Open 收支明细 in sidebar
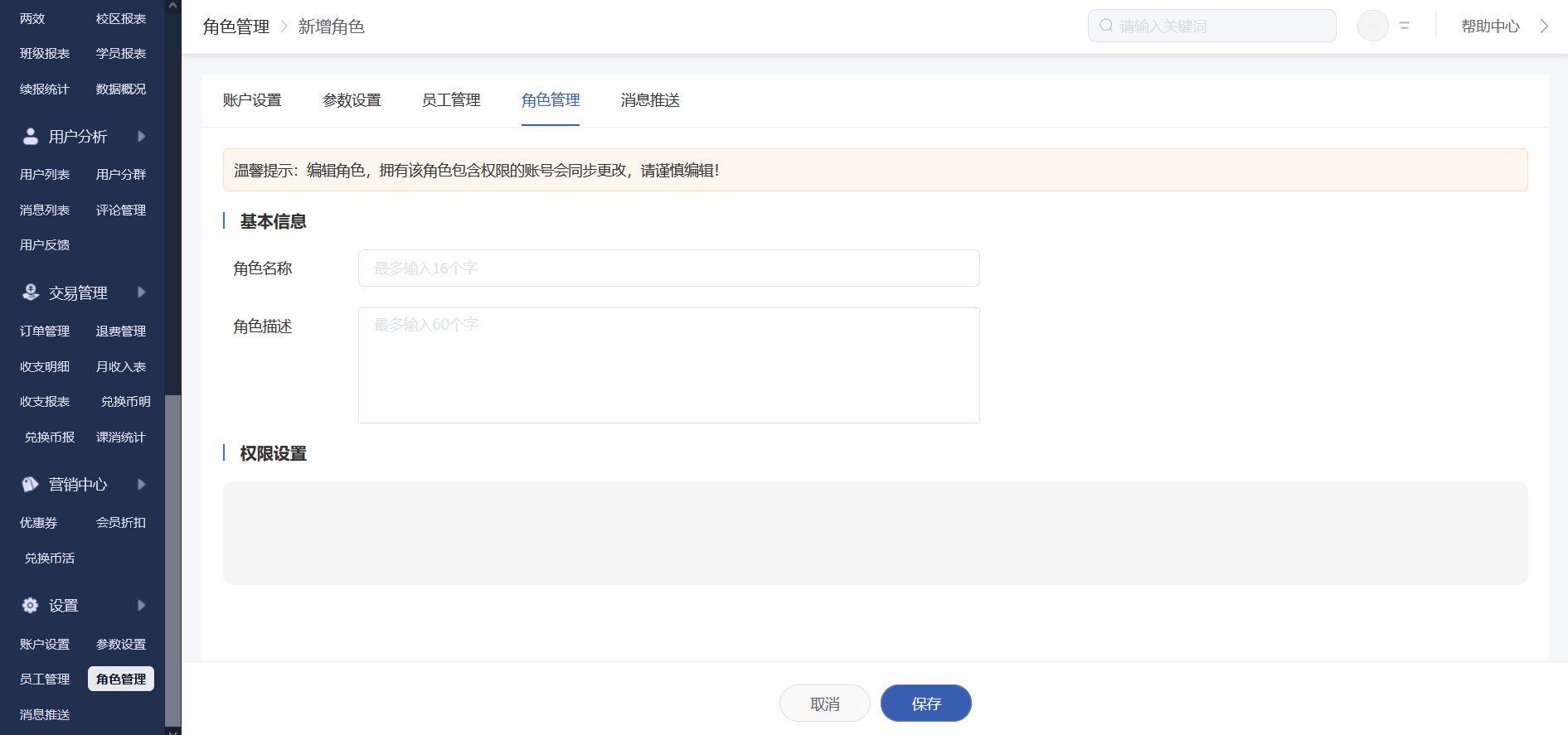Image resolution: width=1568 pixels, height=735 pixels. (x=45, y=366)
